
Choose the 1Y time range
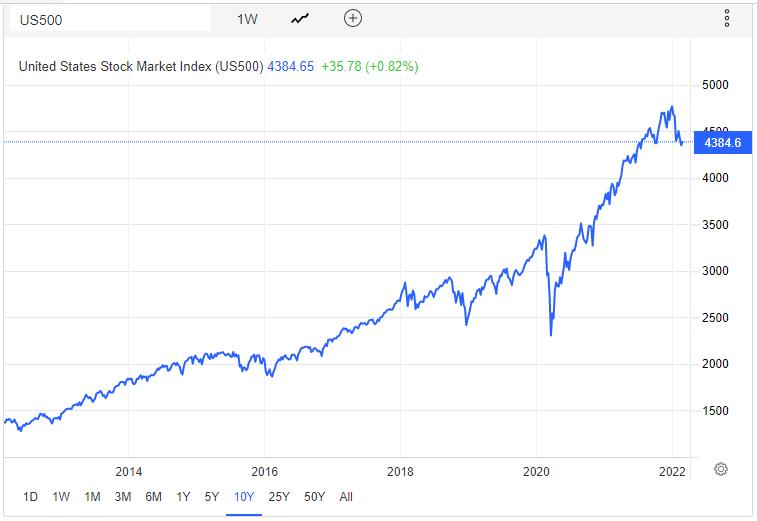click(183, 496)
